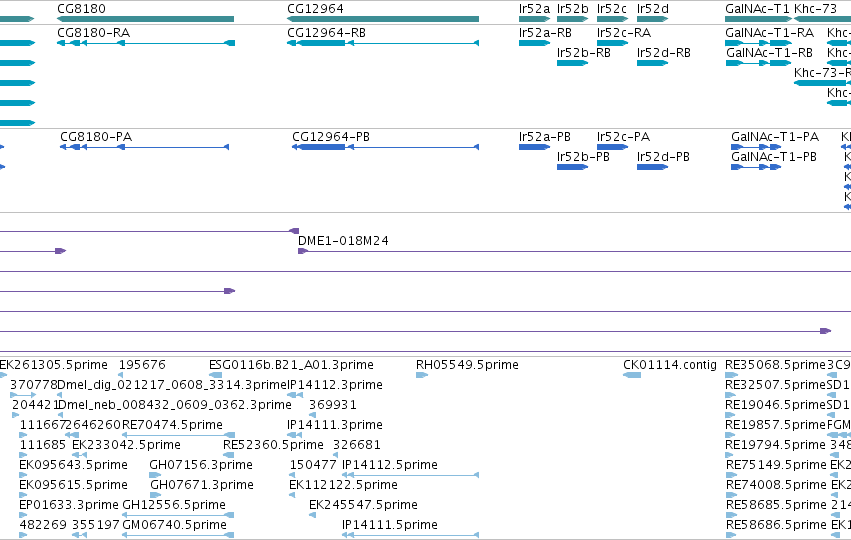Select the CG12964 gene label

tap(315, 9)
